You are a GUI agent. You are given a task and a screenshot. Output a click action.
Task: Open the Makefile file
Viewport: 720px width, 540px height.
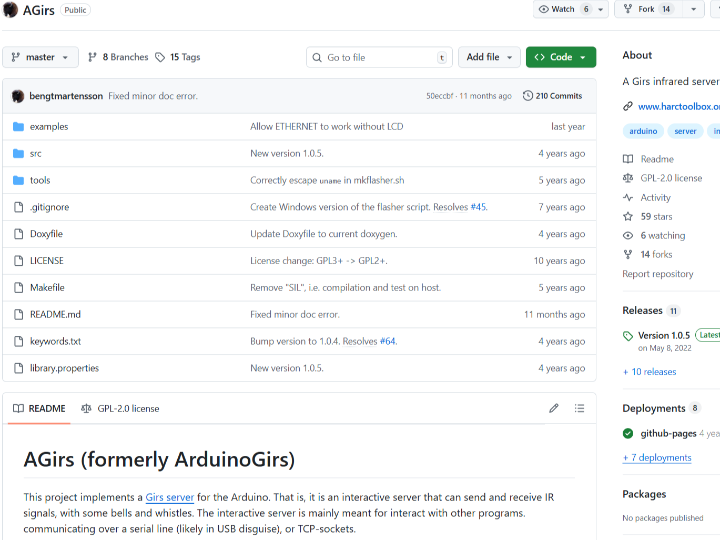tap(47, 287)
